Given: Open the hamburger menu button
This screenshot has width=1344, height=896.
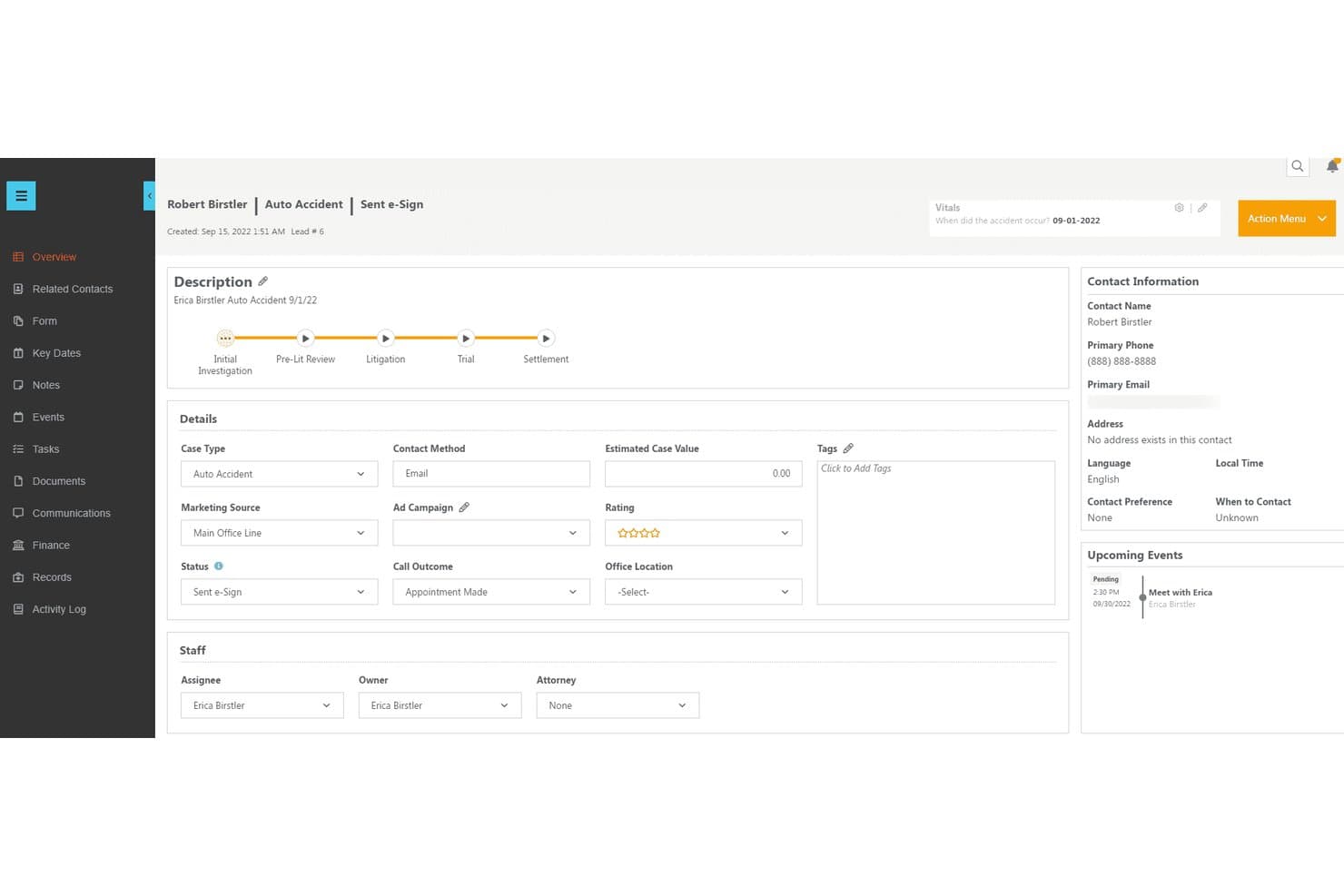Looking at the screenshot, I should (x=21, y=196).
